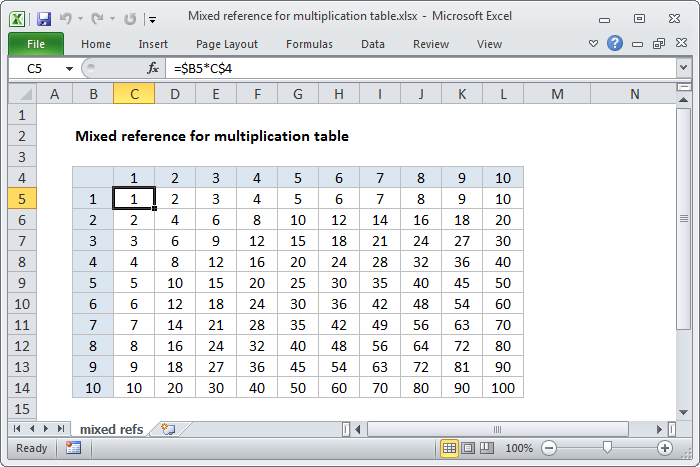
Task: Select the 'mixed refs' sheet tab
Action: [111, 429]
